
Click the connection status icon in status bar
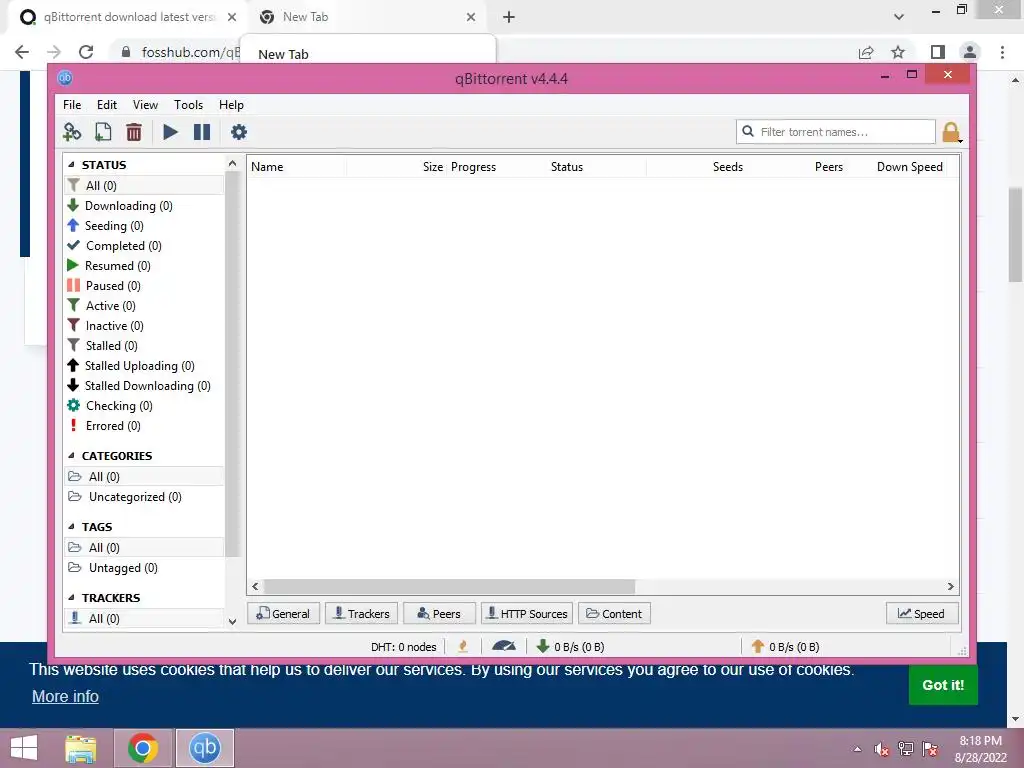[463, 647]
